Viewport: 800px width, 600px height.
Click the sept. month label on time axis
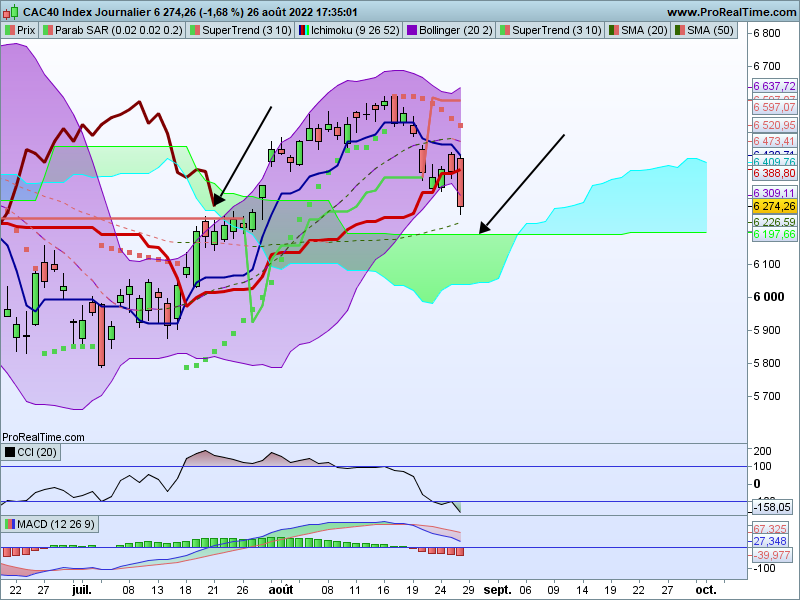click(497, 590)
